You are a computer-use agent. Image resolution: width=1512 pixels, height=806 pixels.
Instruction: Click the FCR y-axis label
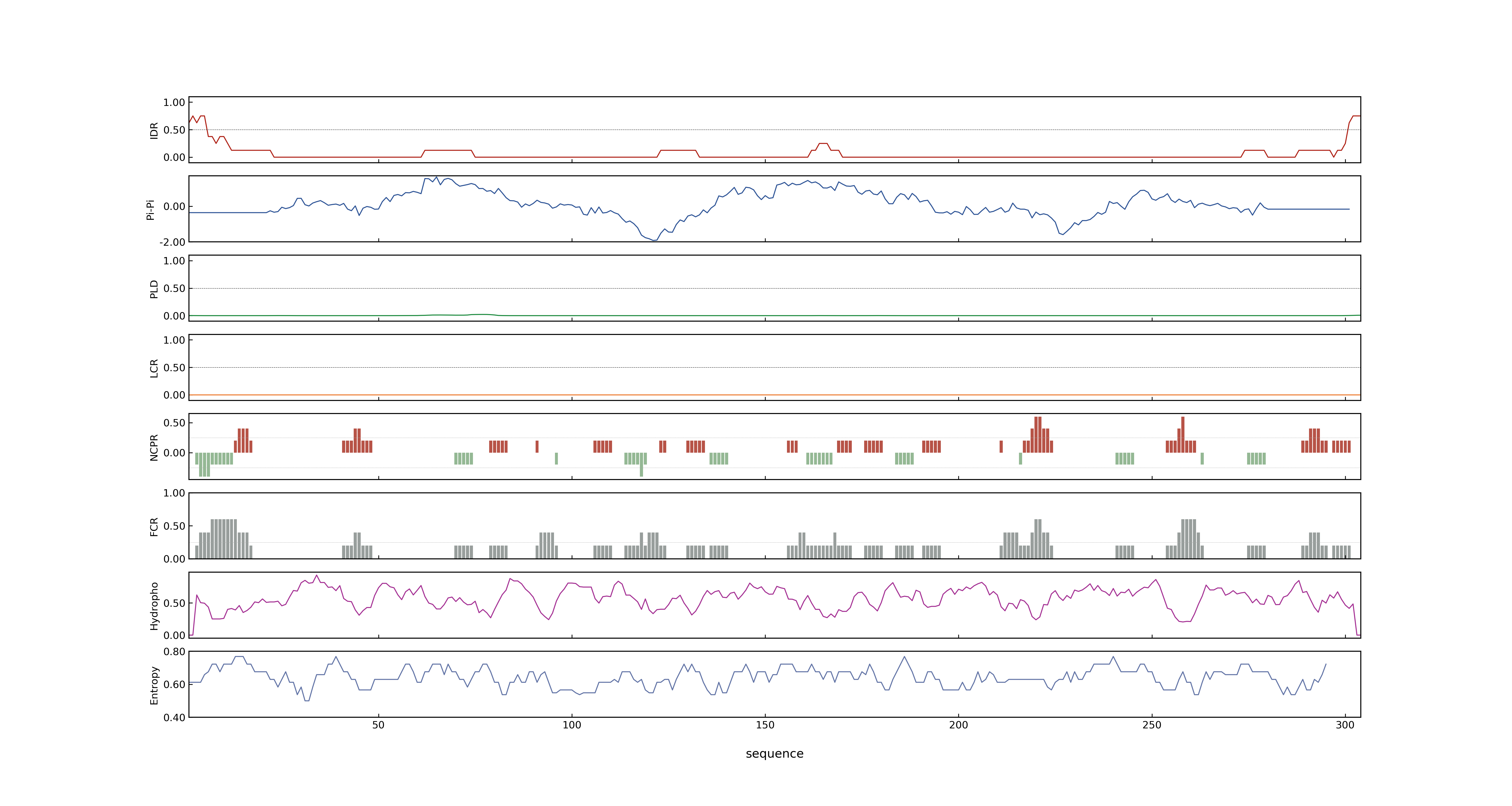click(x=154, y=527)
